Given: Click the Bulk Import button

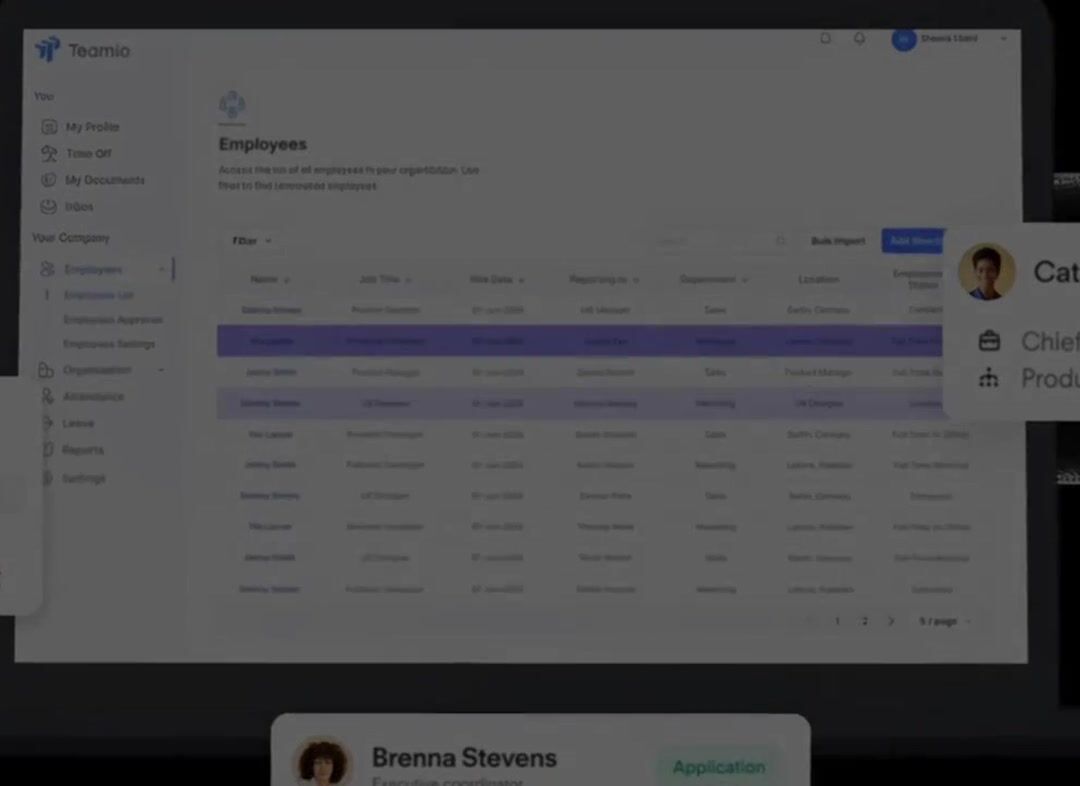Looking at the screenshot, I should [x=838, y=240].
